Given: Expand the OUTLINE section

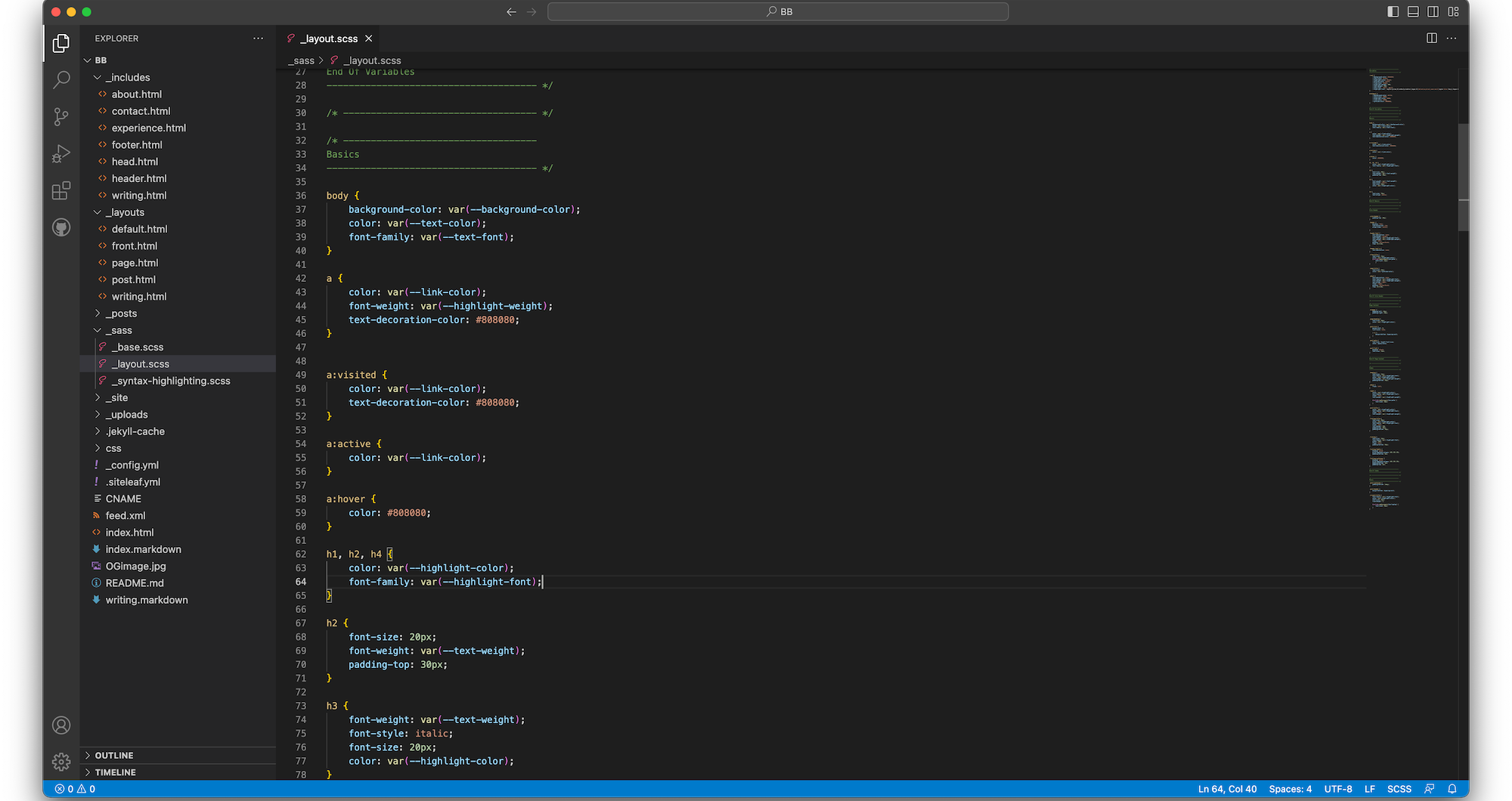Looking at the screenshot, I should click(x=113, y=754).
